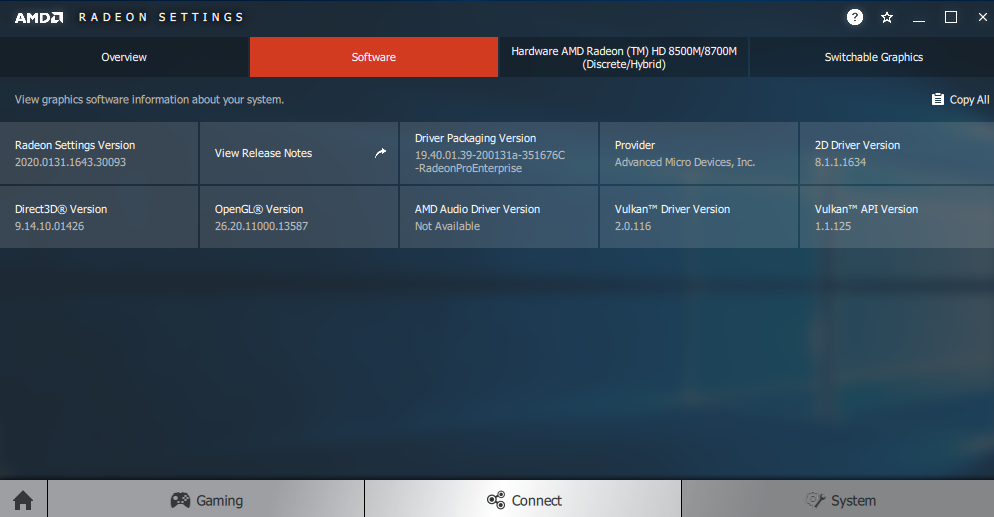Click the Connect nodes icon
The width and height of the screenshot is (994, 517).
[x=496, y=500]
